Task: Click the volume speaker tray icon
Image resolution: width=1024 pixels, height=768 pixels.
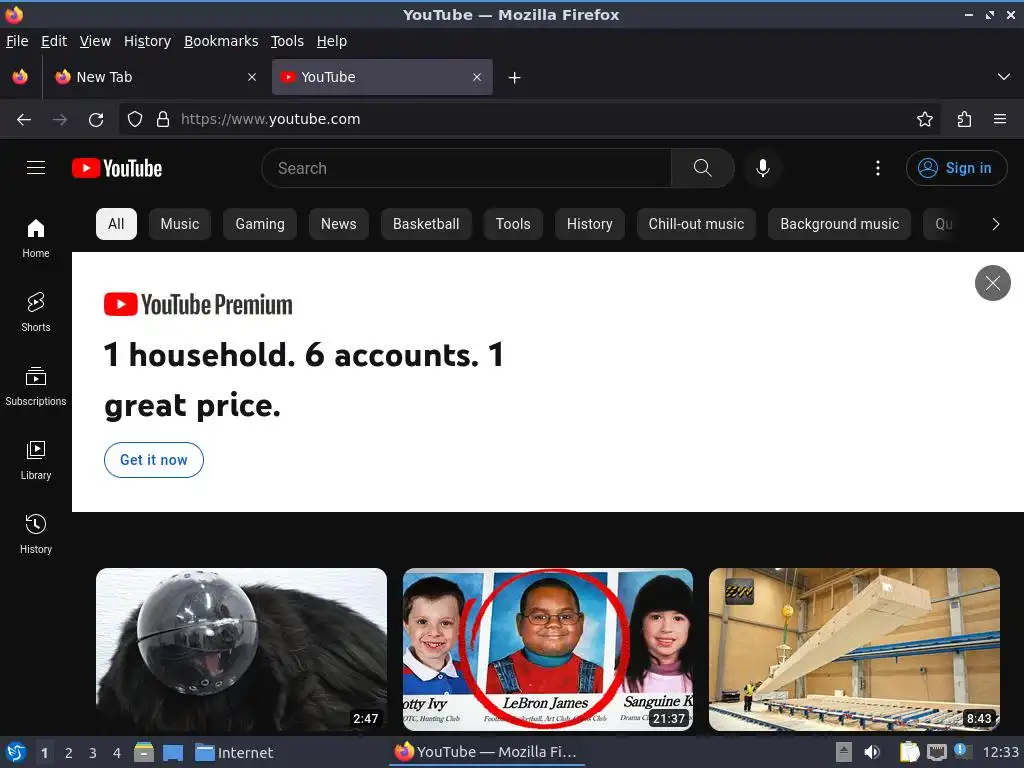Action: coord(871,752)
